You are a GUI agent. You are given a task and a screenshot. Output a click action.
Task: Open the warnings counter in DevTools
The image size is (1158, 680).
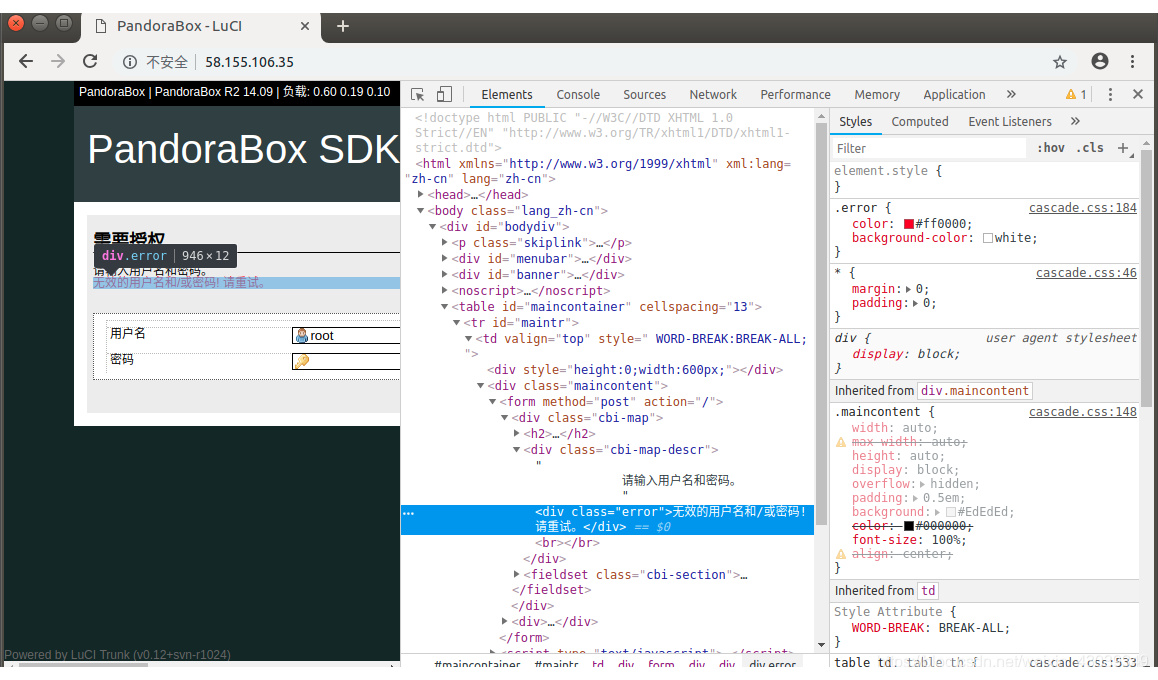(x=1076, y=95)
